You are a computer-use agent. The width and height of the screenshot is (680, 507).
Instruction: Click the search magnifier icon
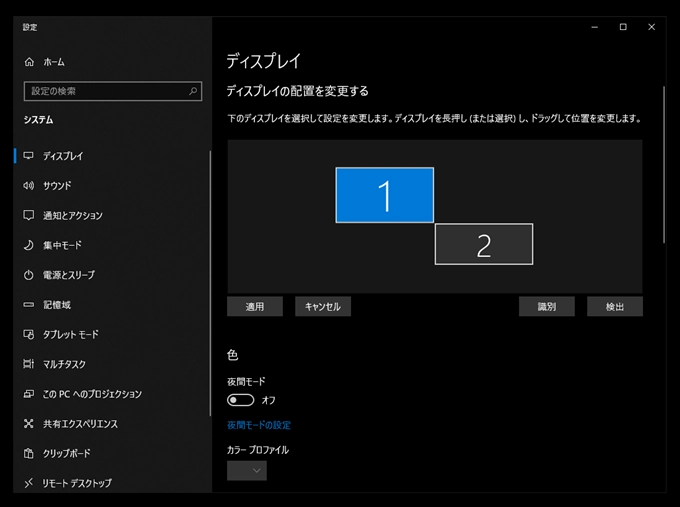pyautogui.click(x=193, y=91)
